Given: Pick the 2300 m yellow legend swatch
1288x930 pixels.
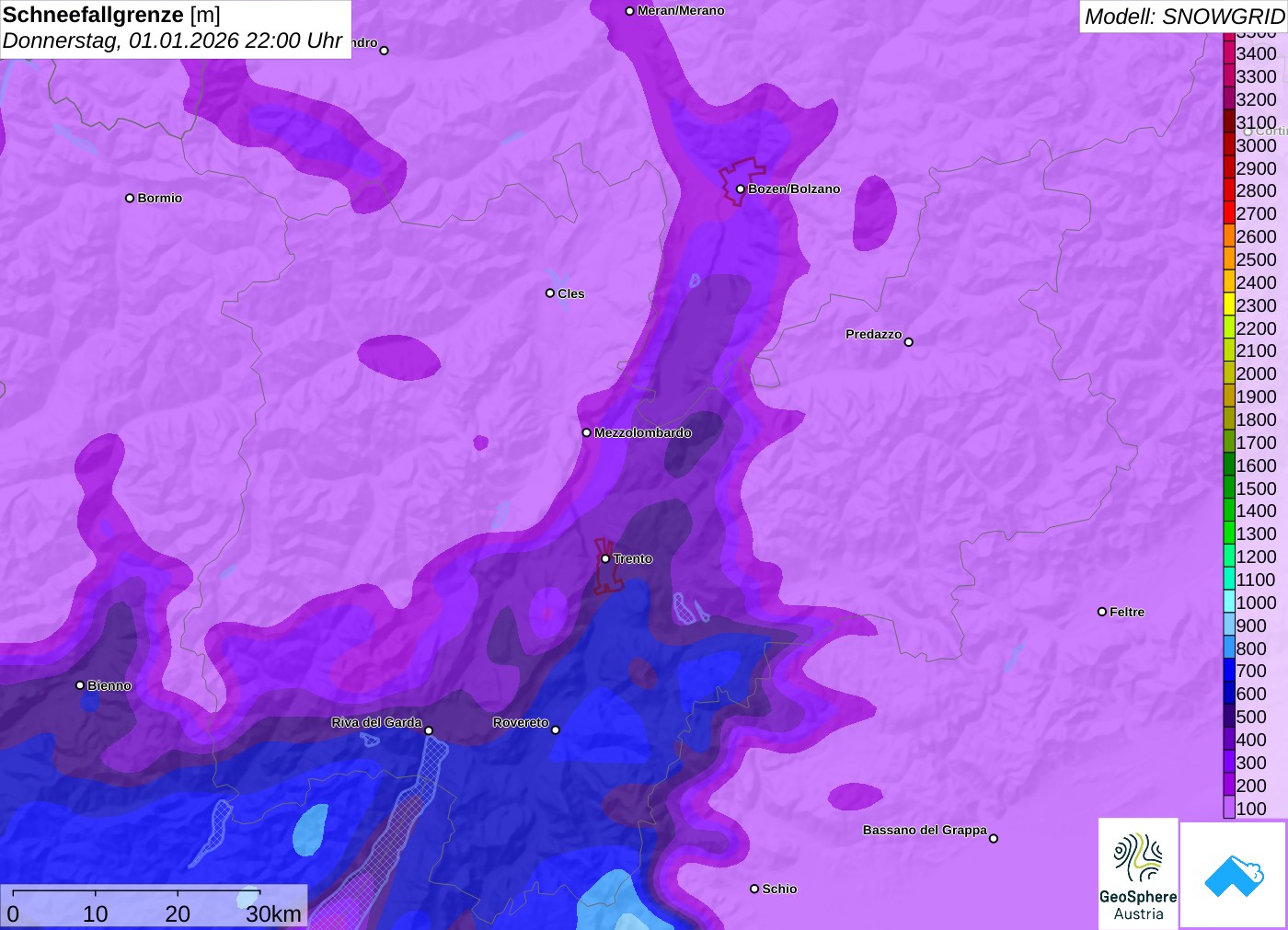Looking at the screenshot, I should tap(1229, 304).
